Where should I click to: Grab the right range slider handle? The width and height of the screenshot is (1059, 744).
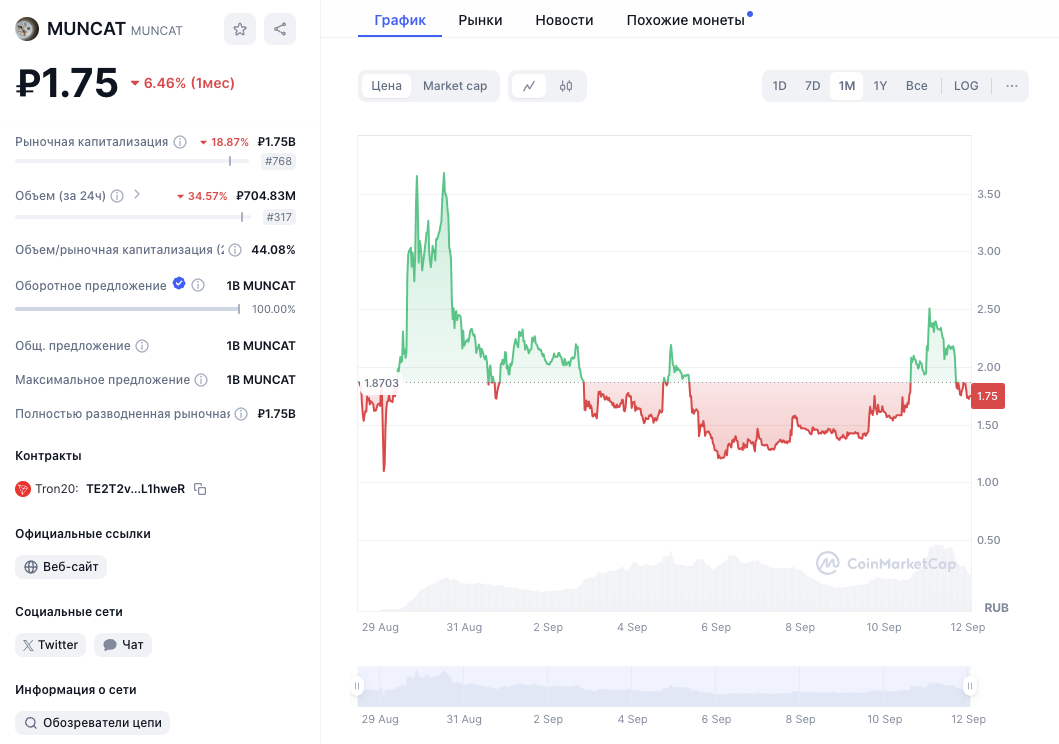[969, 686]
